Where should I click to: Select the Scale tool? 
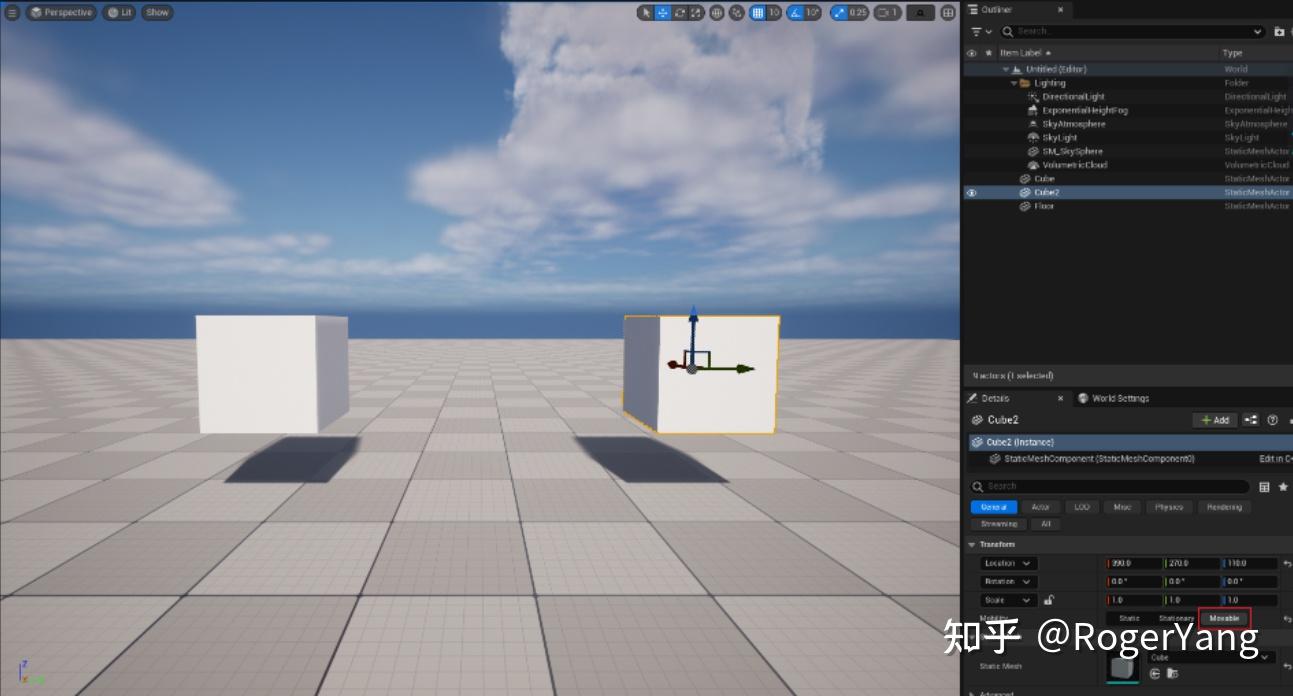coord(695,12)
